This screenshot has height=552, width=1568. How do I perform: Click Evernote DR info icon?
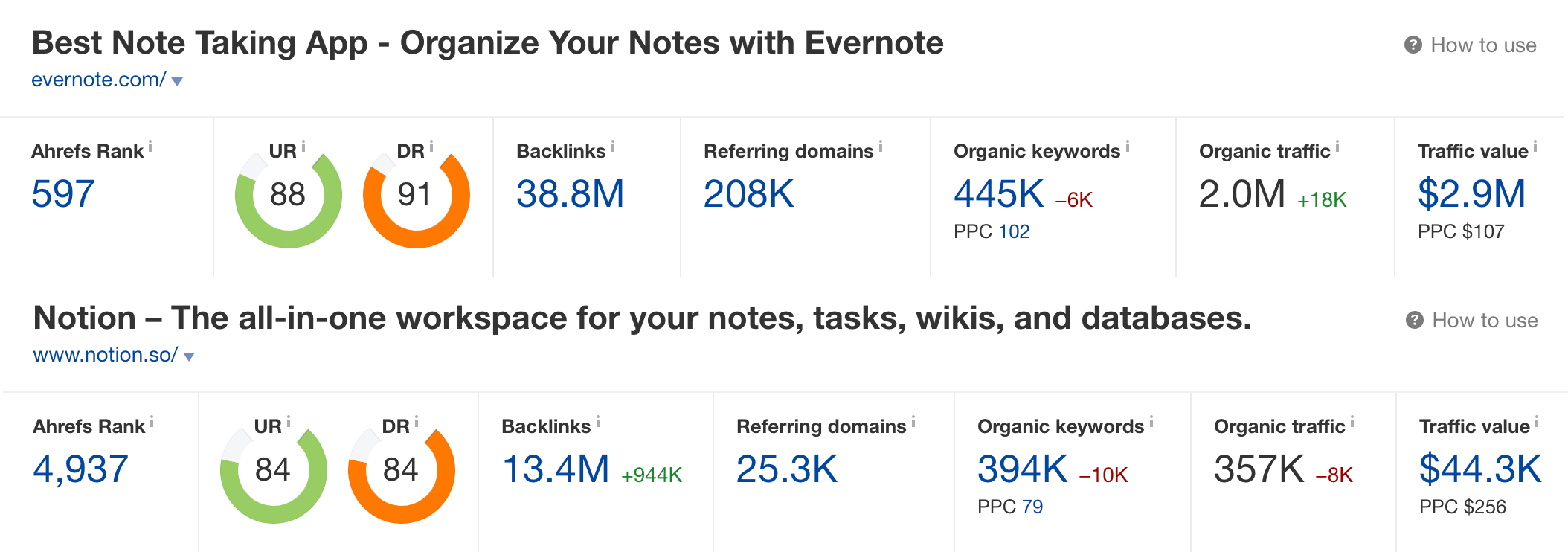(x=431, y=147)
